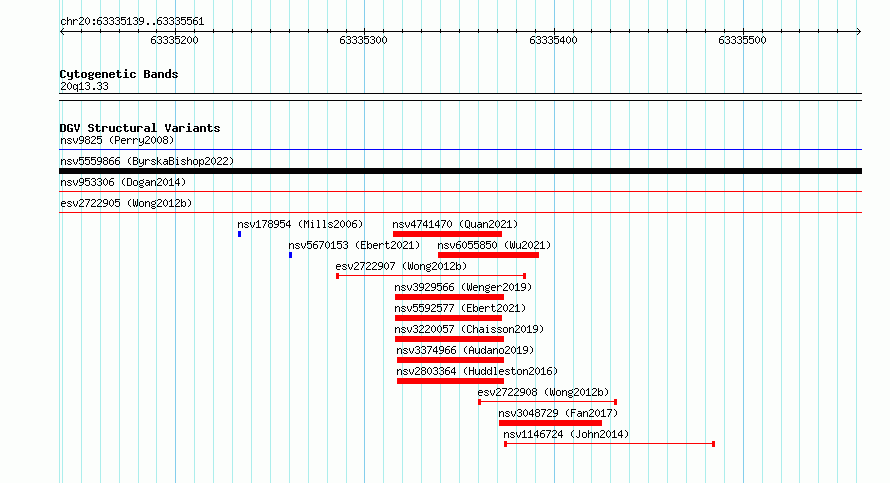Click the red bar under nsv4741470 (Quan2021)

click(x=447, y=234)
